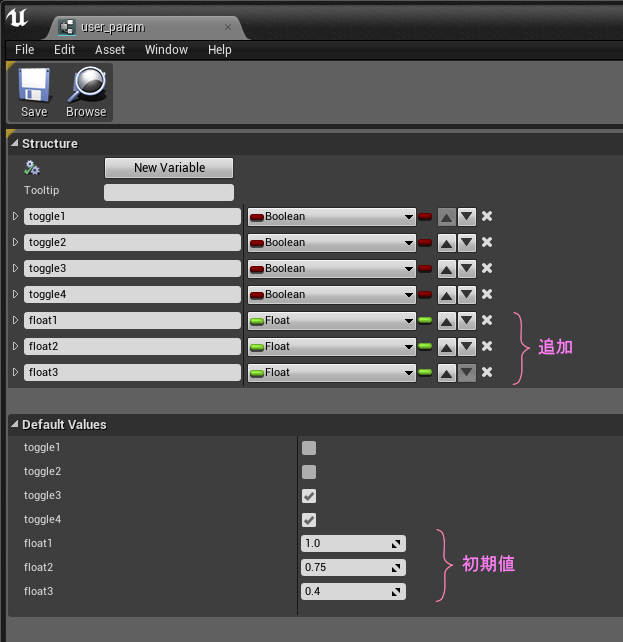Open float1 Float type dropdown
The image size is (623, 642).
tap(332, 321)
